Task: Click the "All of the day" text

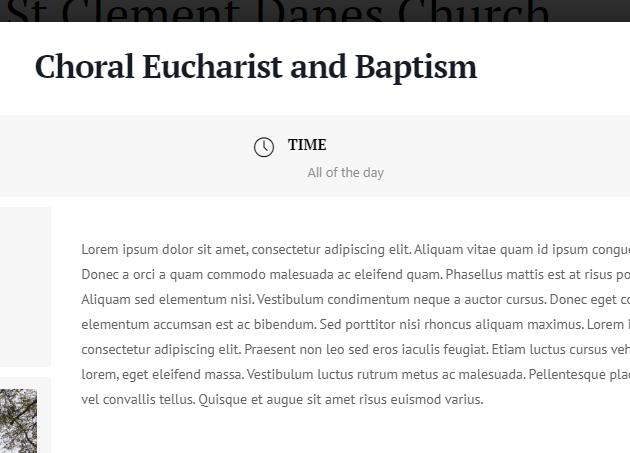Action: (346, 172)
